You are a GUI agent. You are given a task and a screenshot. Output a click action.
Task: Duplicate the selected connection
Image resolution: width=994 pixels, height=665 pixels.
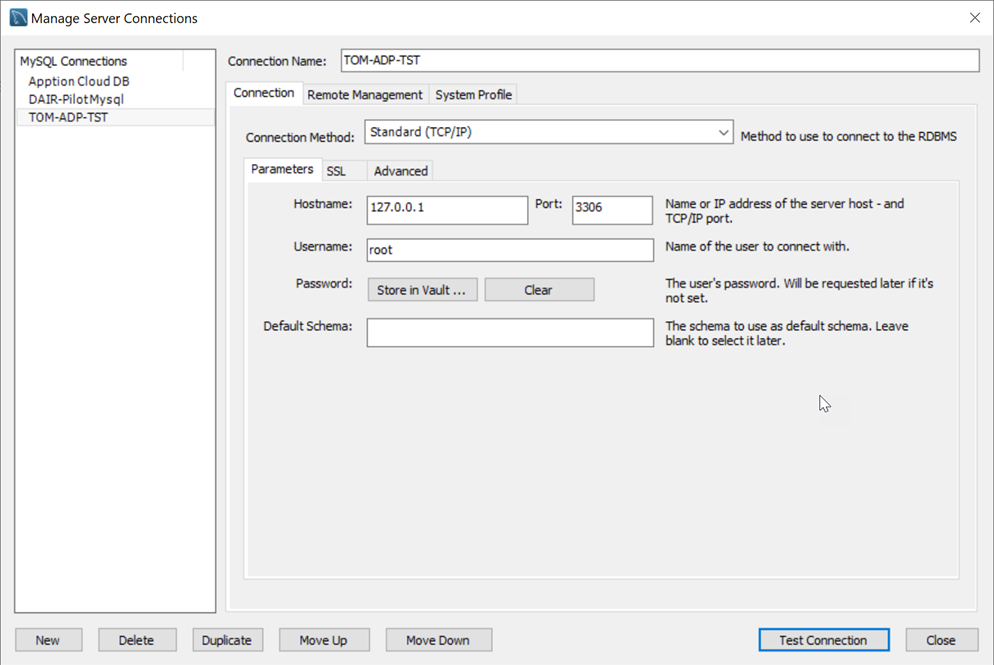(227, 640)
